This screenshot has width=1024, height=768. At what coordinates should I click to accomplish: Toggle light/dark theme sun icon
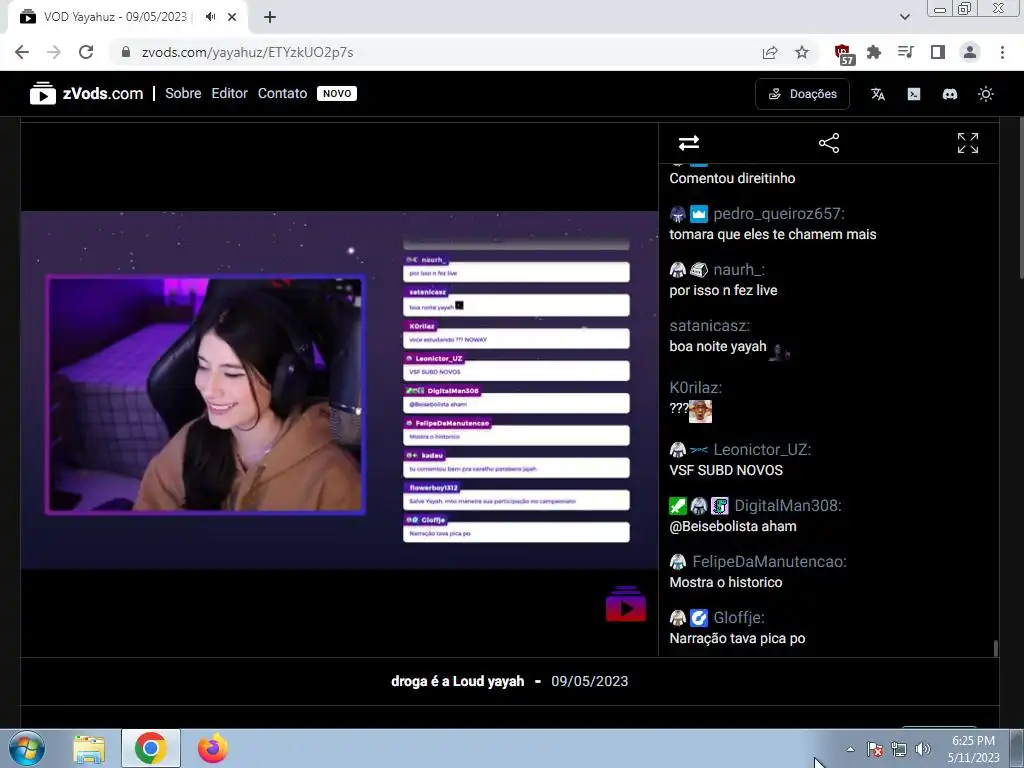[985, 94]
